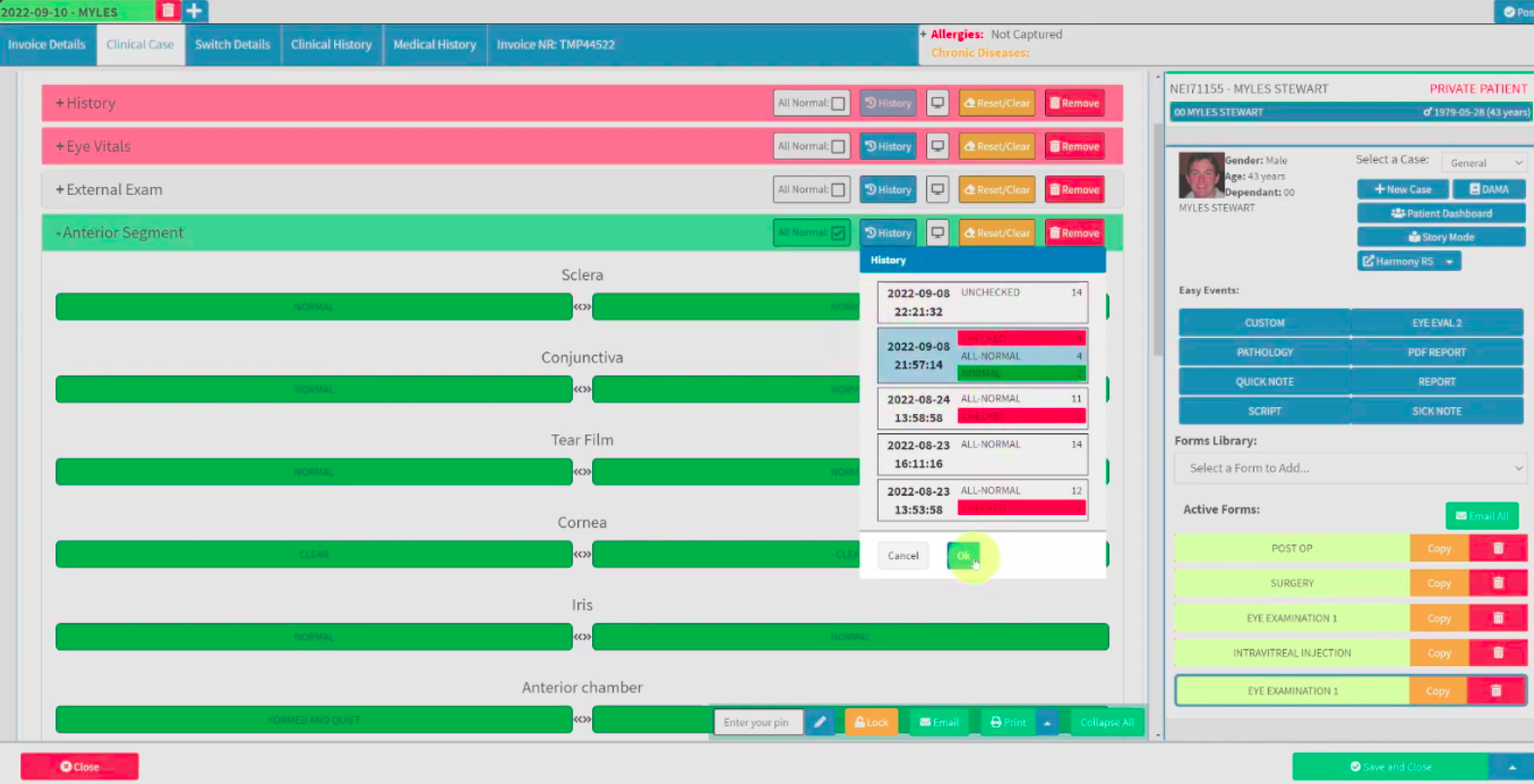Image resolution: width=1534 pixels, height=784 pixels.
Task: Lock the clinical form
Action: tap(871, 722)
